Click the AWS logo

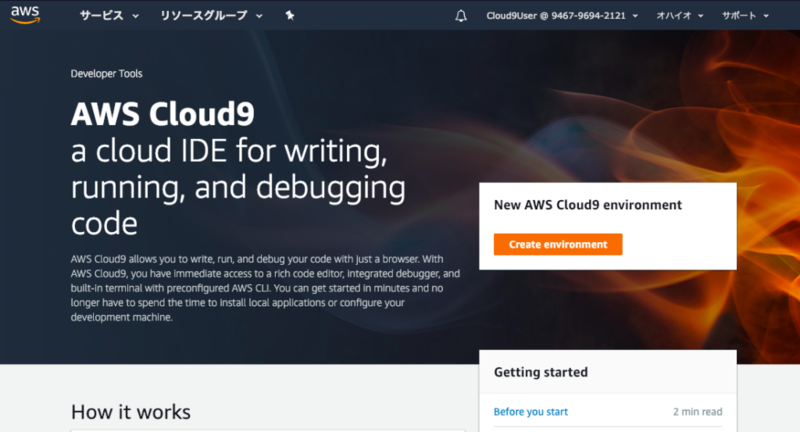25,15
